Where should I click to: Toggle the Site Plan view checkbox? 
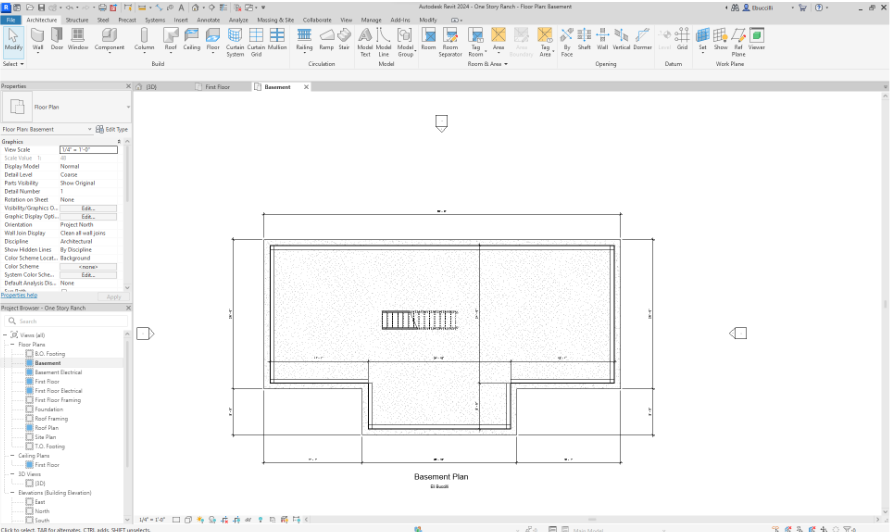click(x=30, y=437)
